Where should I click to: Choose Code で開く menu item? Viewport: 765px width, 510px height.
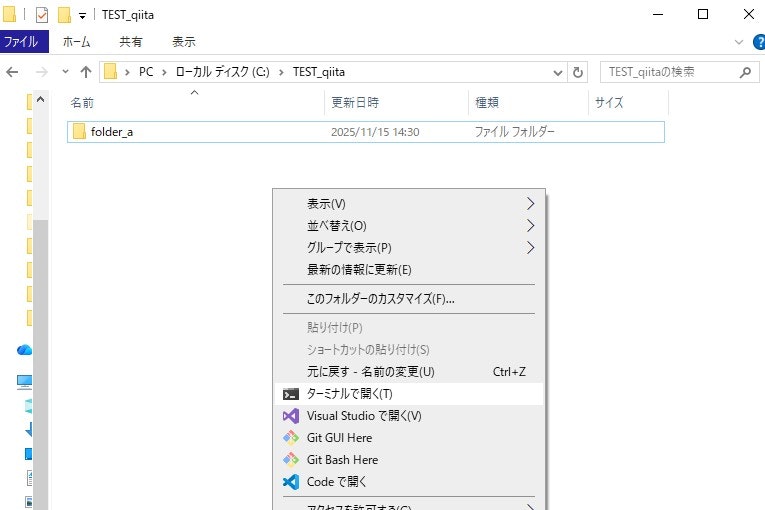(x=409, y=482)
